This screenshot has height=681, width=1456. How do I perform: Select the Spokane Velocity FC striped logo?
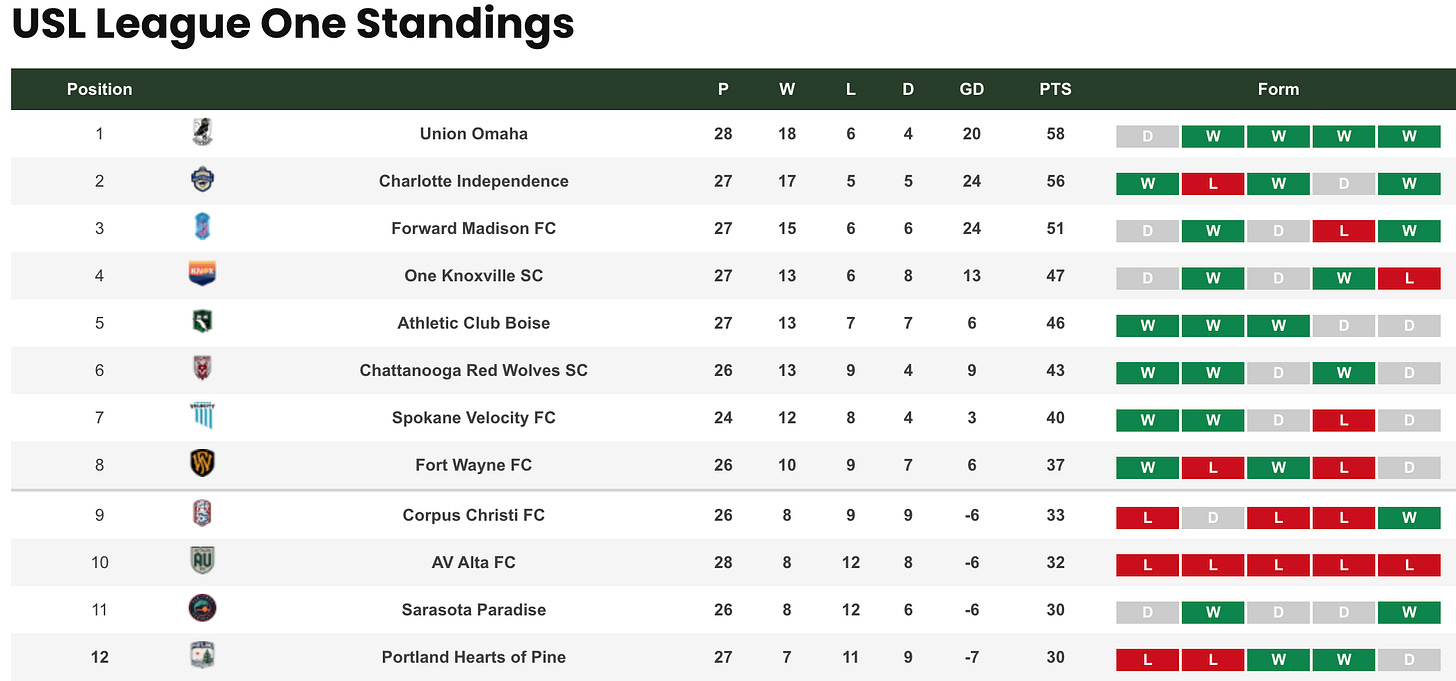(202, 416)
